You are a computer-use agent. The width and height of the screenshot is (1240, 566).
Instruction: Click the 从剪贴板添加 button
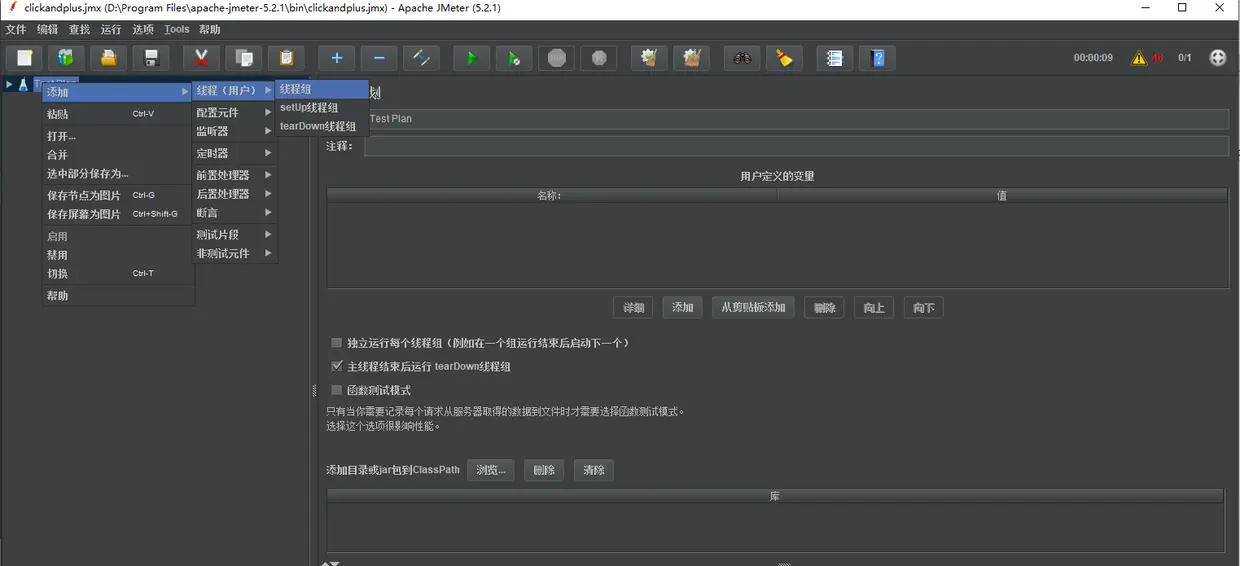pos(754,307)
